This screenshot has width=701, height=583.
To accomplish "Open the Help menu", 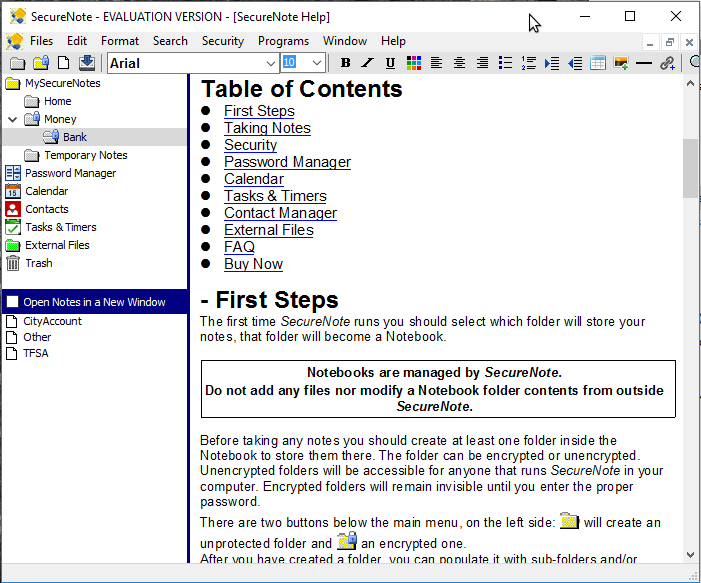I will 393,41.
